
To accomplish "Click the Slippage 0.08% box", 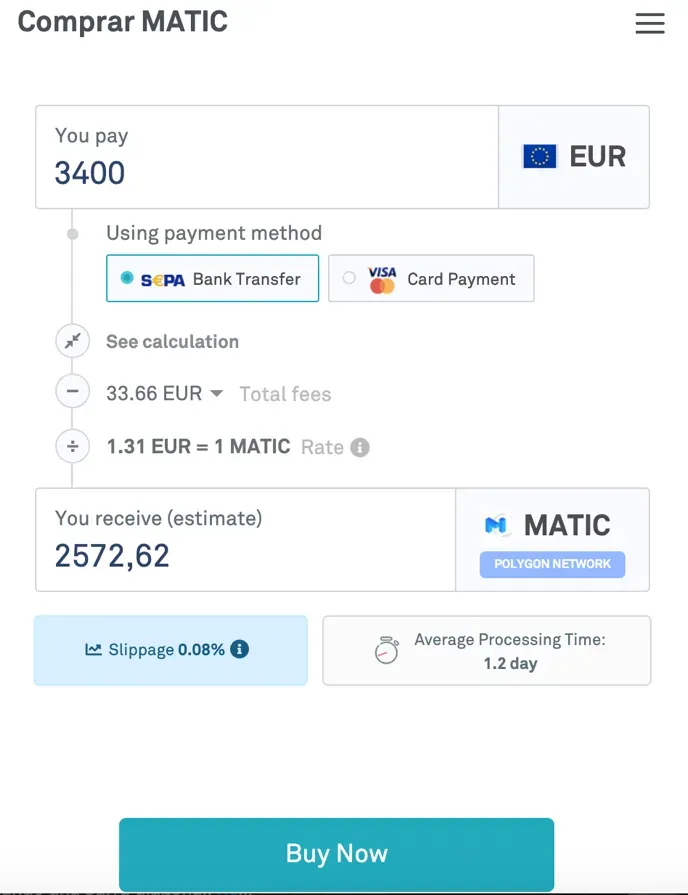I will 171,650.
